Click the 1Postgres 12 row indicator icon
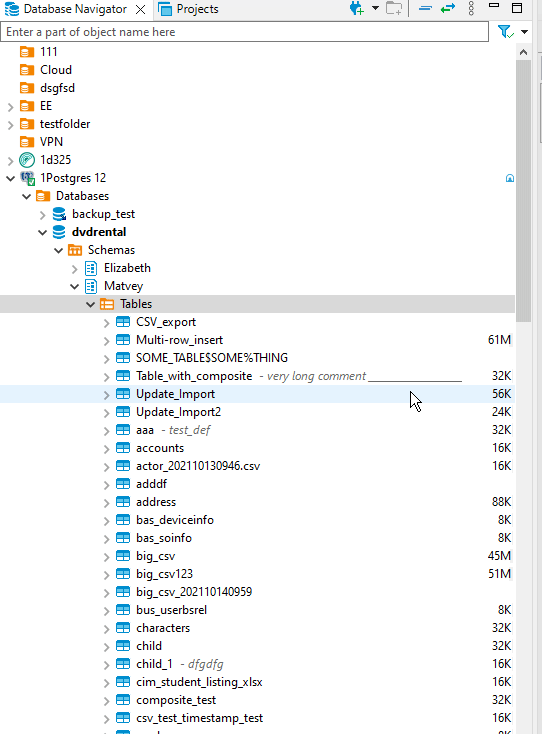Image resolution: width=542 pixels, height=734 pixels. (x=510, y=178)
